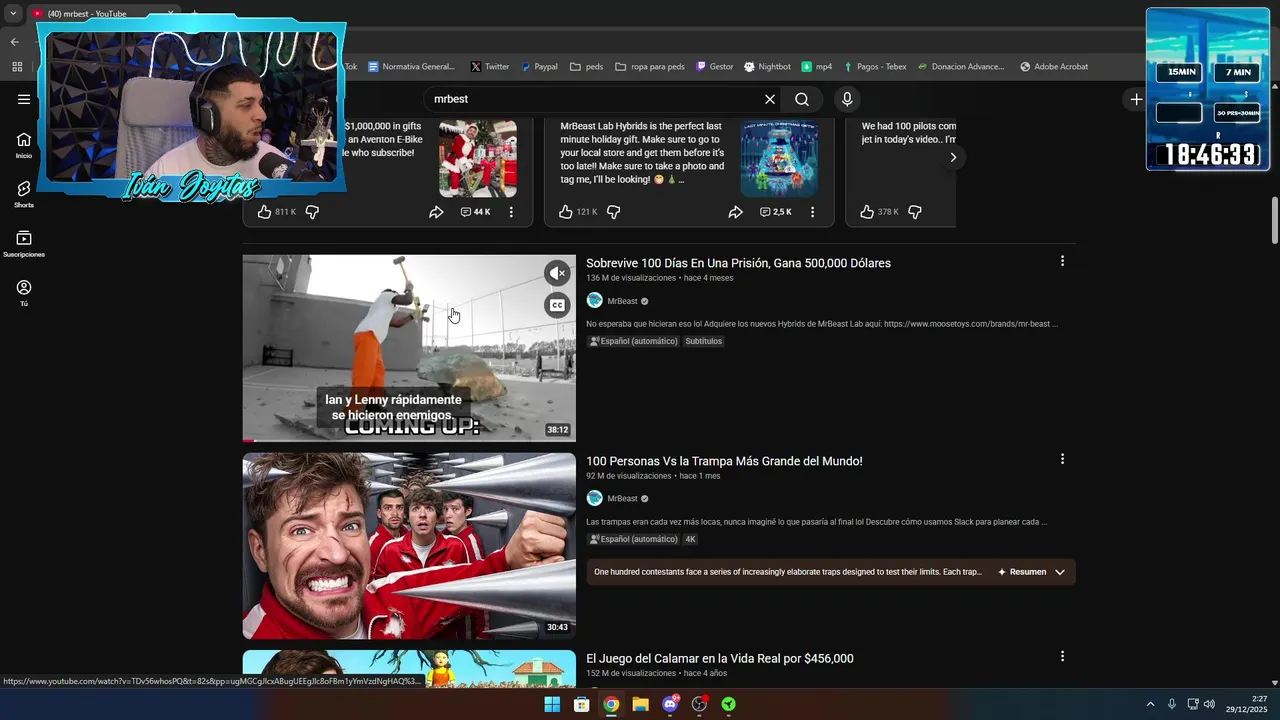Image resolution: width=1280 pixels, height=720 pixels.
Task: Dislike the MrBeast Lab Hybrids post
Action: pos(614,212)
